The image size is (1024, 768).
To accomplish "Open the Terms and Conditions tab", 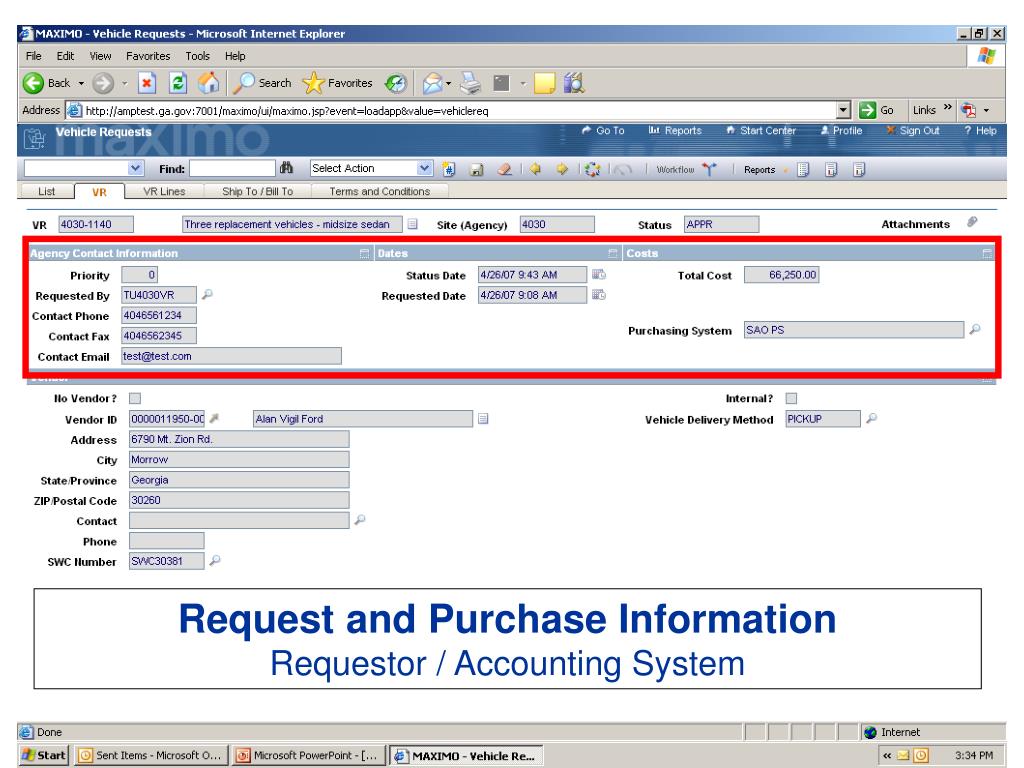I will (379, 191).
